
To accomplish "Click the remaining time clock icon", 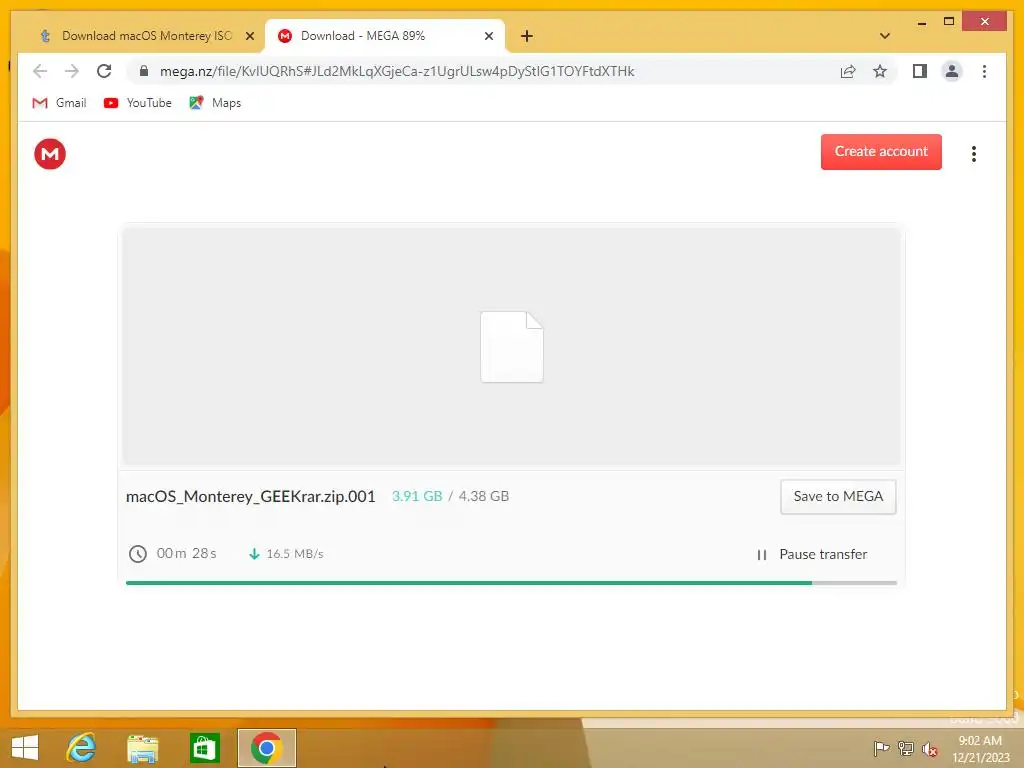I will [x=137, y=554].
